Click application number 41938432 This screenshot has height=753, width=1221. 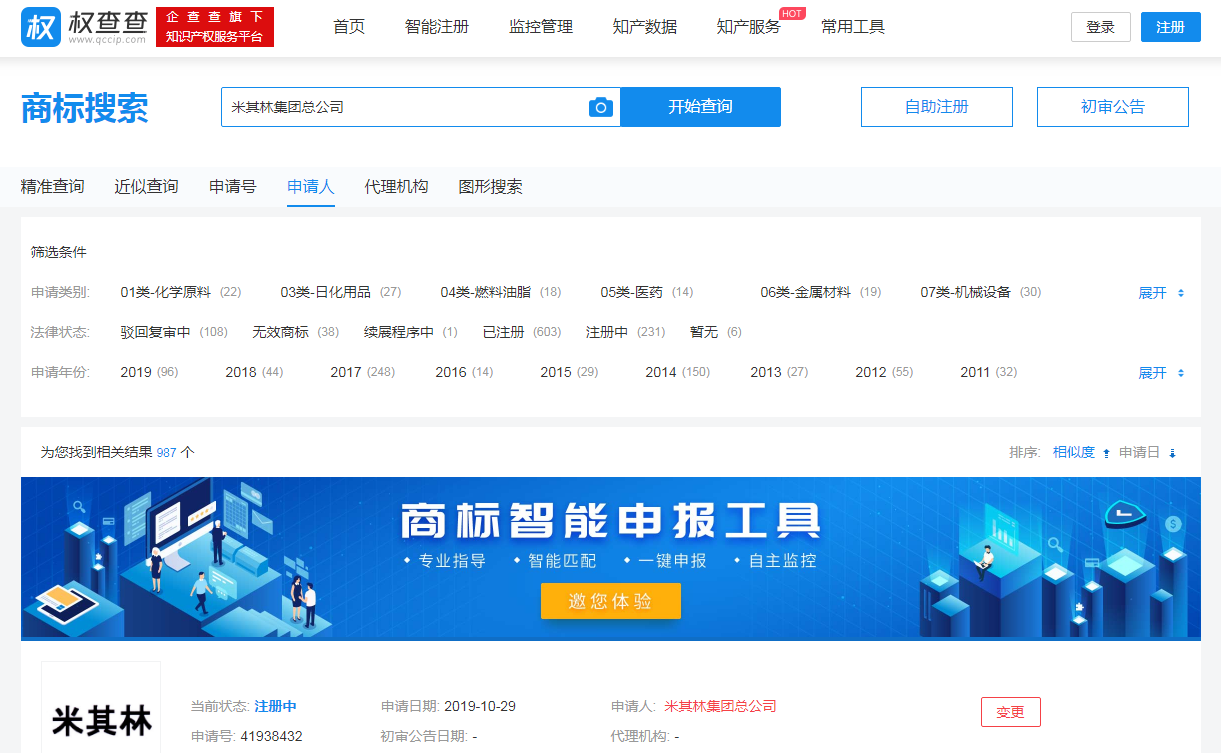click(x=271, y=736)
